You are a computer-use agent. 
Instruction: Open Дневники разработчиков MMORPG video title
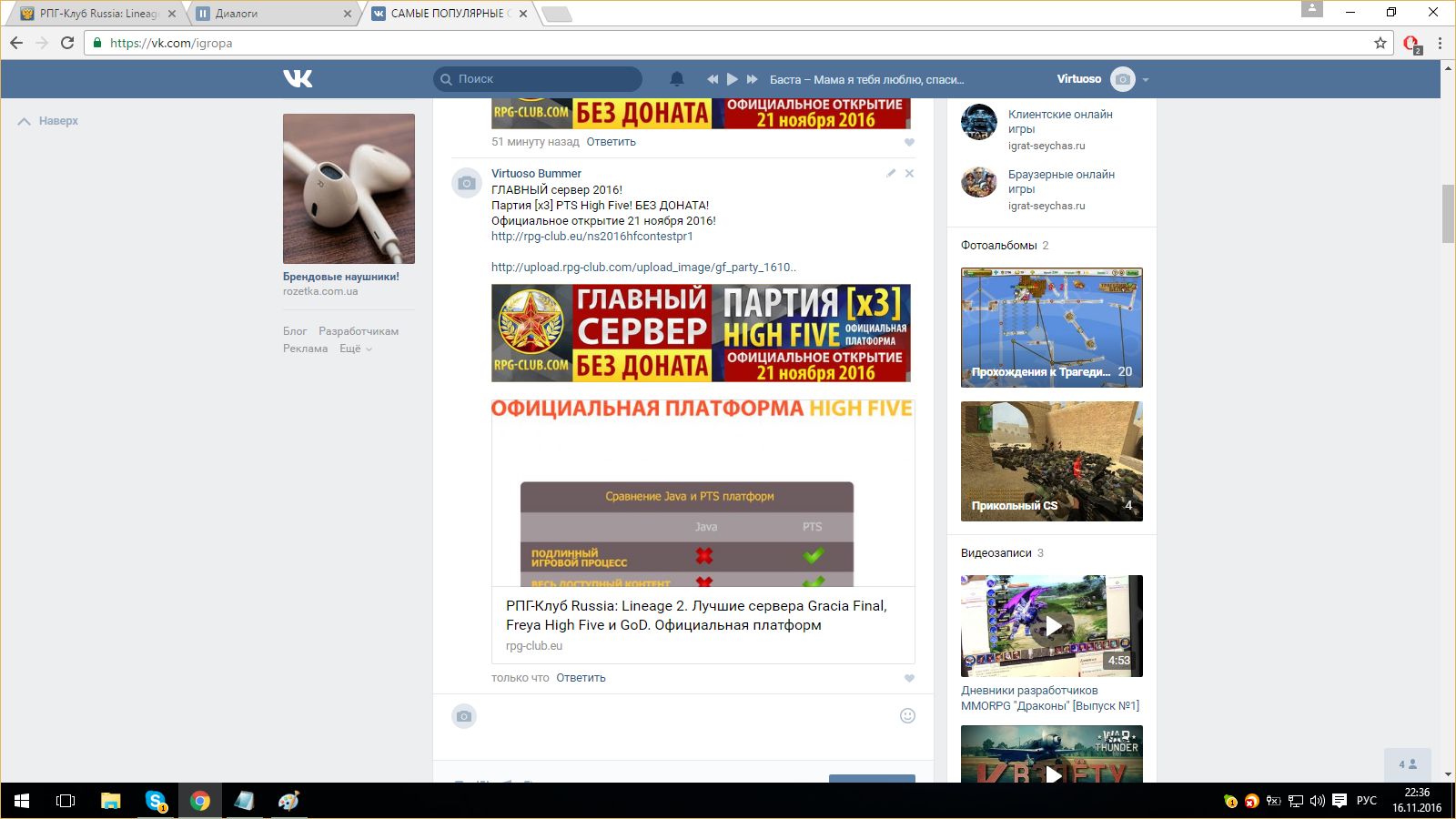click(1050, 698)
